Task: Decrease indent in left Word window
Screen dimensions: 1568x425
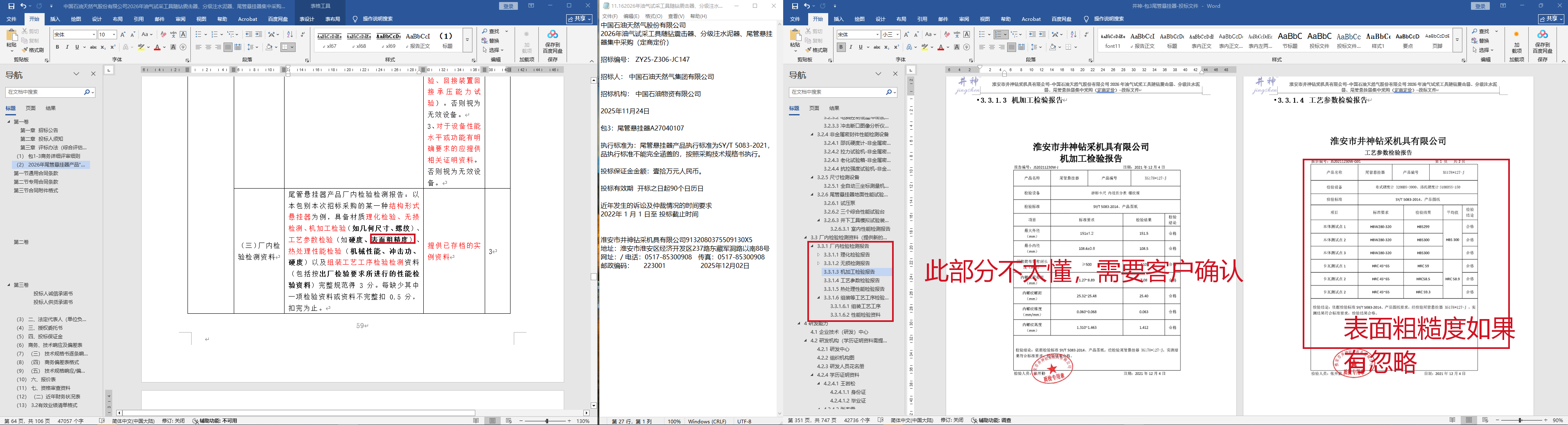Action: (x=249, y=35)
